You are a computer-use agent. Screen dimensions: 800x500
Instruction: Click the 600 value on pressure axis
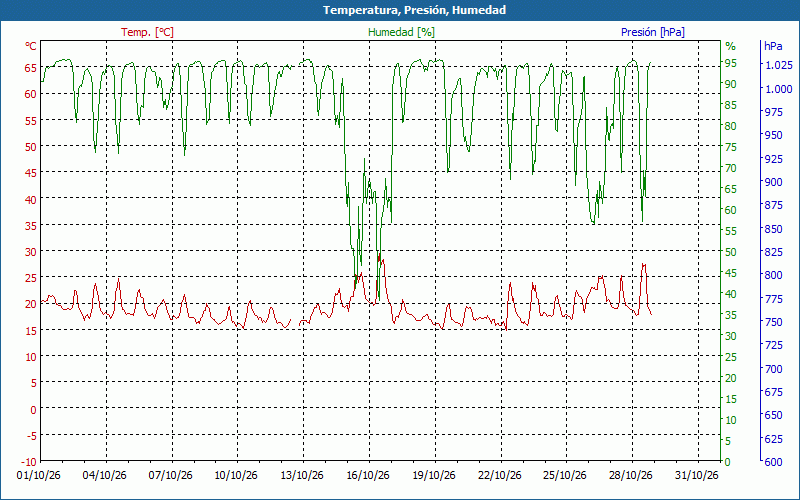point(773,462)
